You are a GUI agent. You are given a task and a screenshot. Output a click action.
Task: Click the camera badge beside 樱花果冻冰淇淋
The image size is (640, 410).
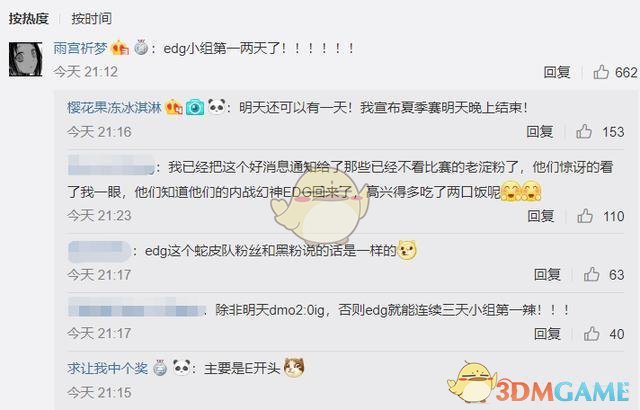click(x=195, y=107)
